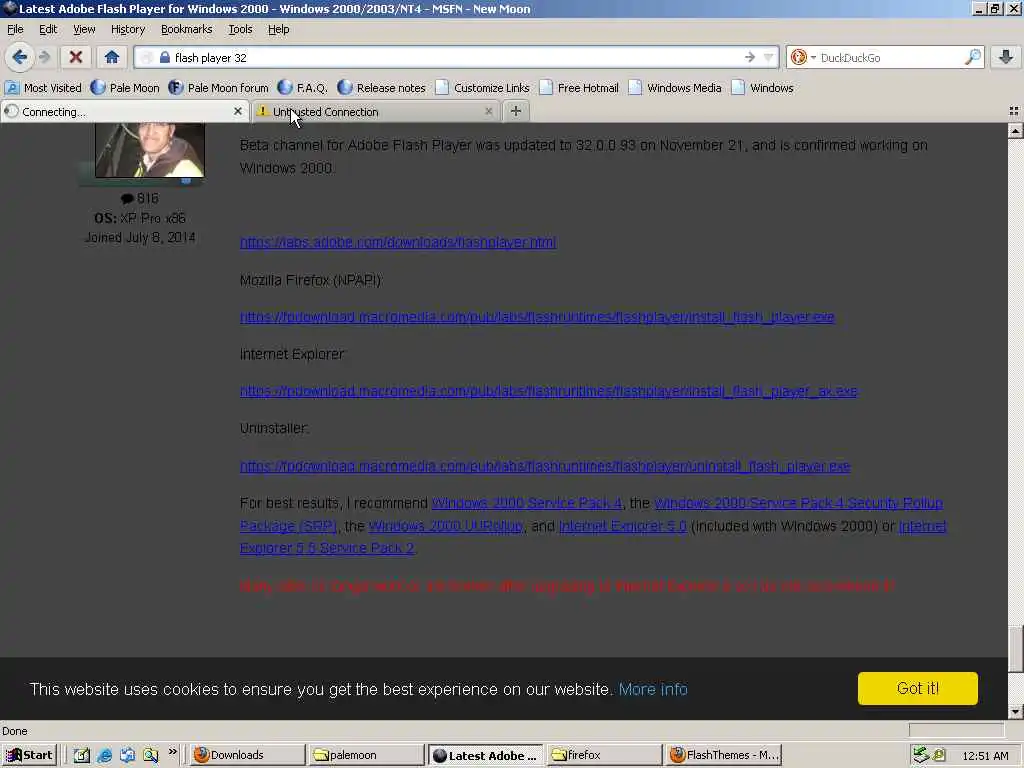Viewport: 1024px width, 768px height.
Task: Click the Back navigation arrow
Action: [20, 57]
